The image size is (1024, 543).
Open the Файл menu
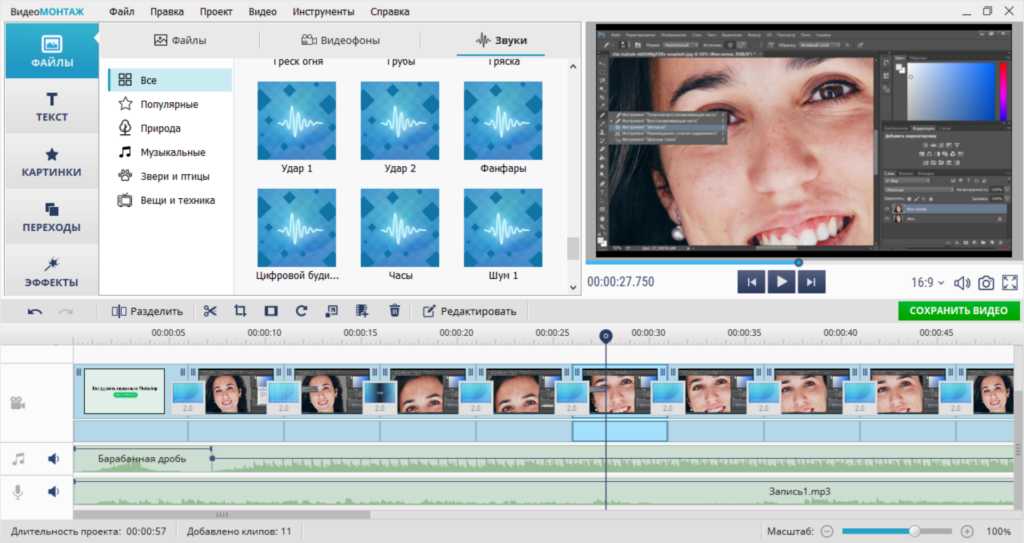click(121, 12)
